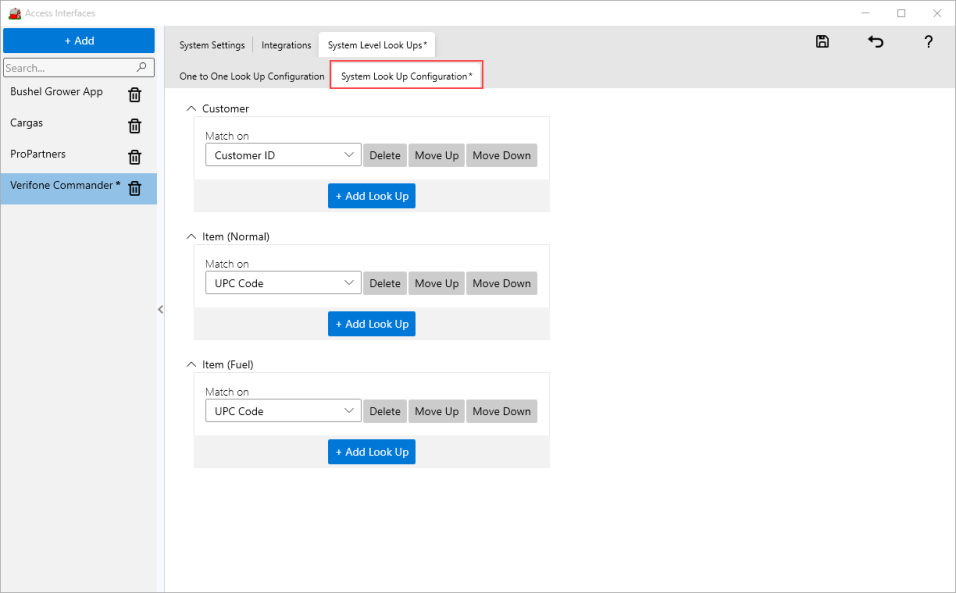Delete Verifone Commander using trash icon

[135, 188]
